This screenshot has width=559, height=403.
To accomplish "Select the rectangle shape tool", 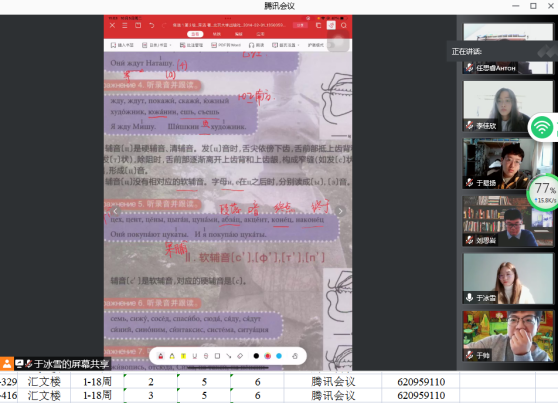I will (x=217, y=356).
